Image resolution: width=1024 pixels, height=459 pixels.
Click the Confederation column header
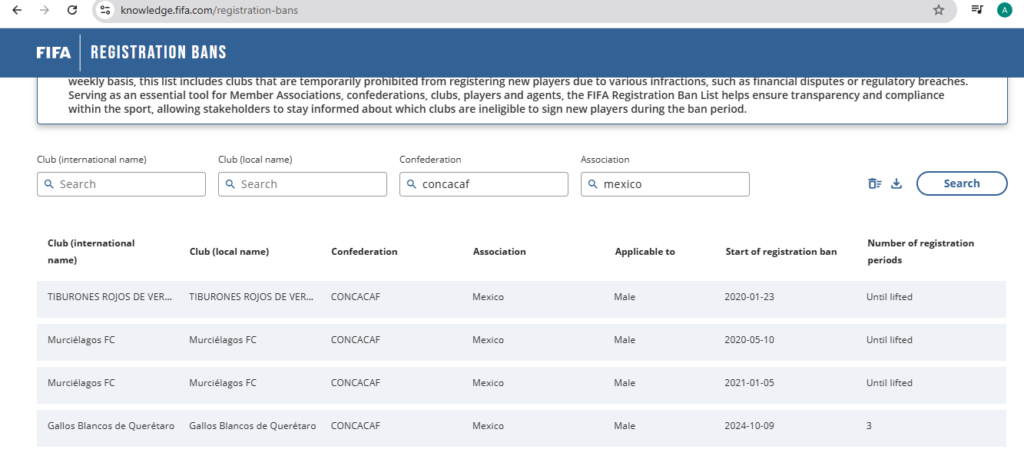click(x=364, y=251)
